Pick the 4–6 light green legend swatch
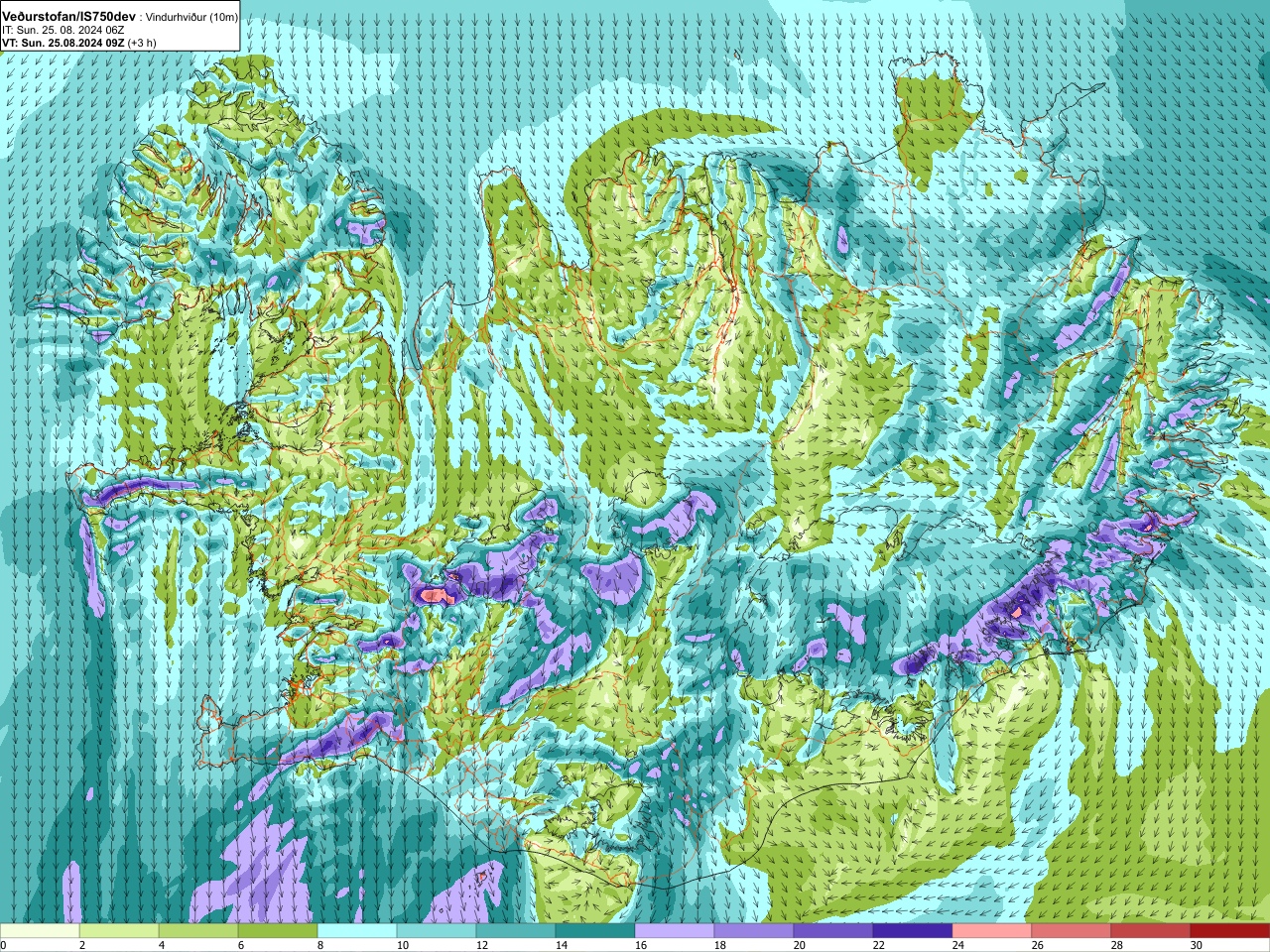The image size is (1270, 952). click(x=198, y=931)
